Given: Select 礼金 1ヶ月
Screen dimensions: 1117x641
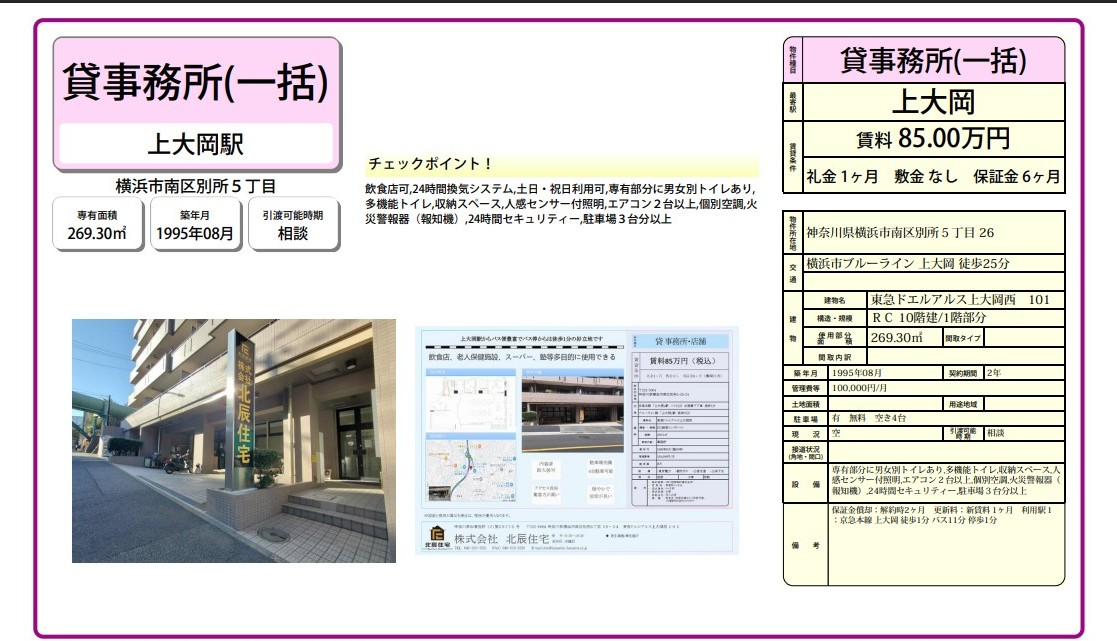Looking at the screenshot, I should pos(842,177).
